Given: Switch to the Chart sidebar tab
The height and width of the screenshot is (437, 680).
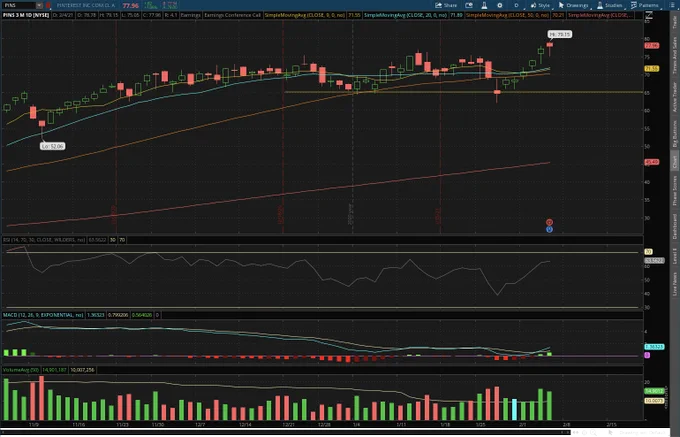Looking at the screenshot, I should (x=675, y=161).
